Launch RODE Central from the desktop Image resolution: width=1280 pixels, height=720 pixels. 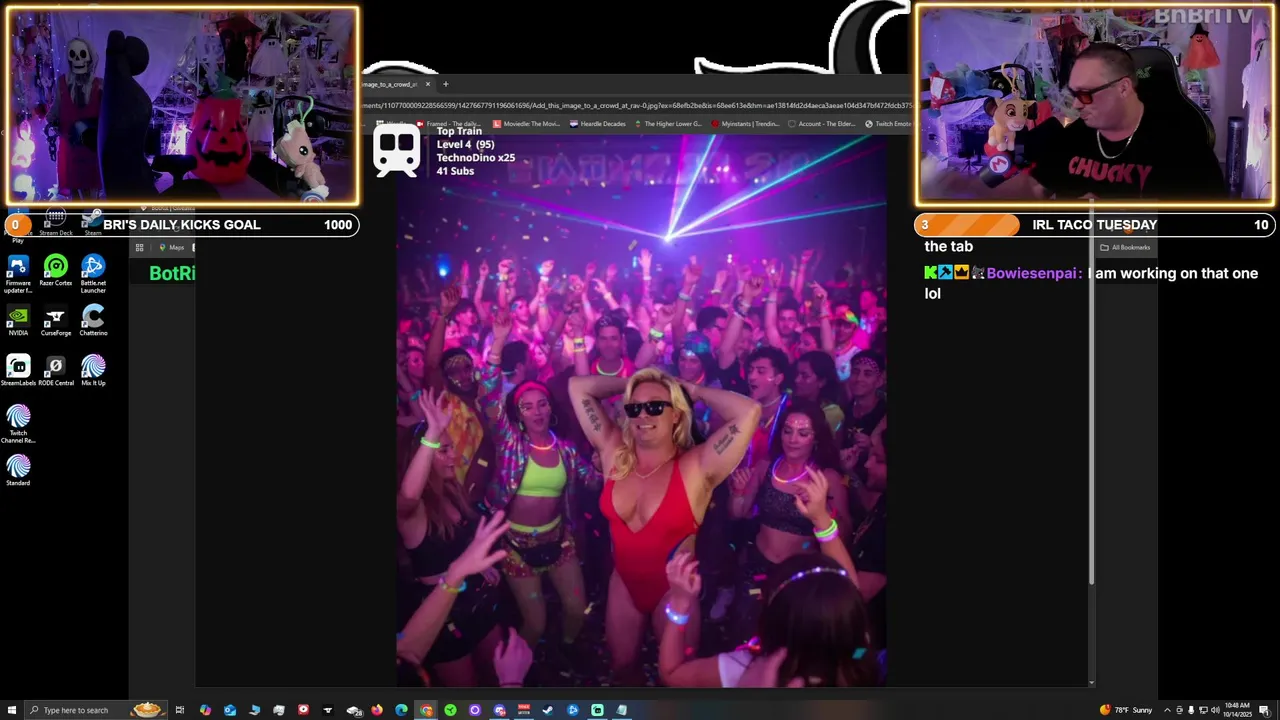(56, 371)
